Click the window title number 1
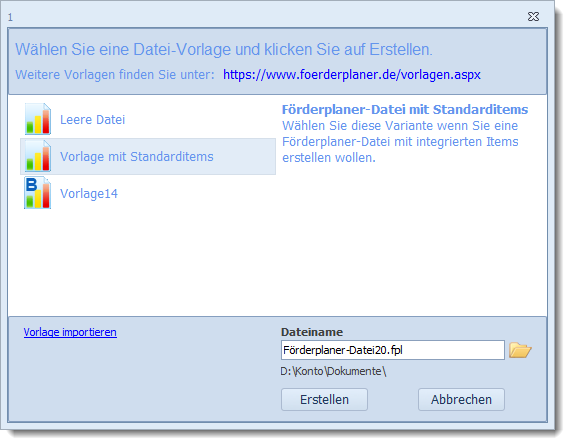Viewport: 570px width, 445px height. (x=10, y=17)
